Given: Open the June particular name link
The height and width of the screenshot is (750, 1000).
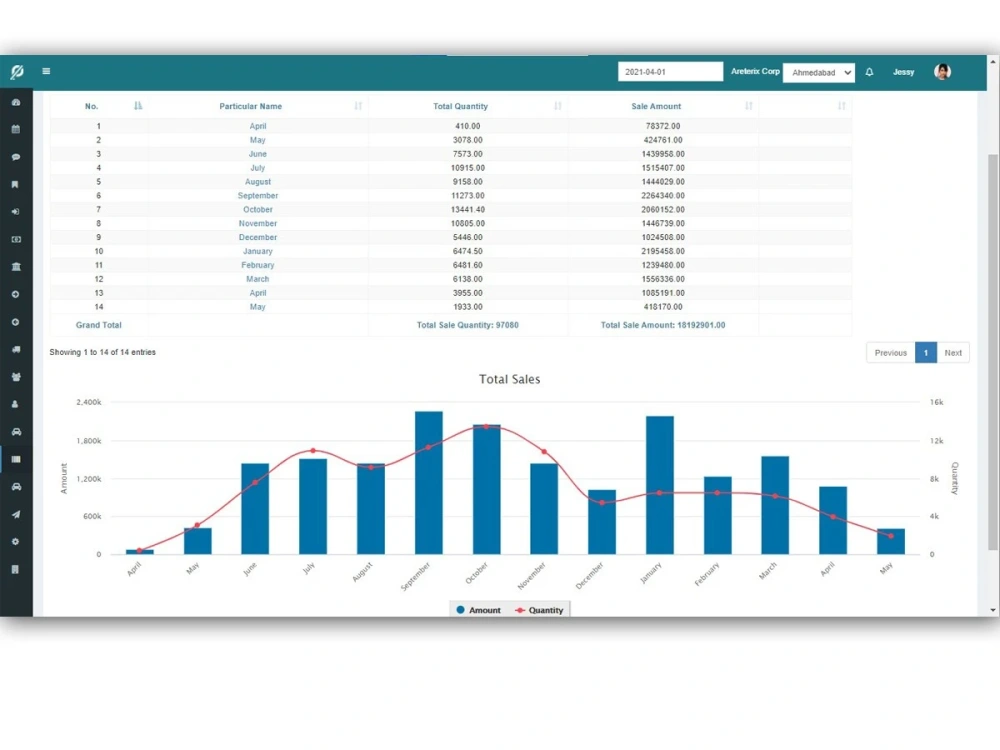Looking at the screenshot, I should click(258, 154).
